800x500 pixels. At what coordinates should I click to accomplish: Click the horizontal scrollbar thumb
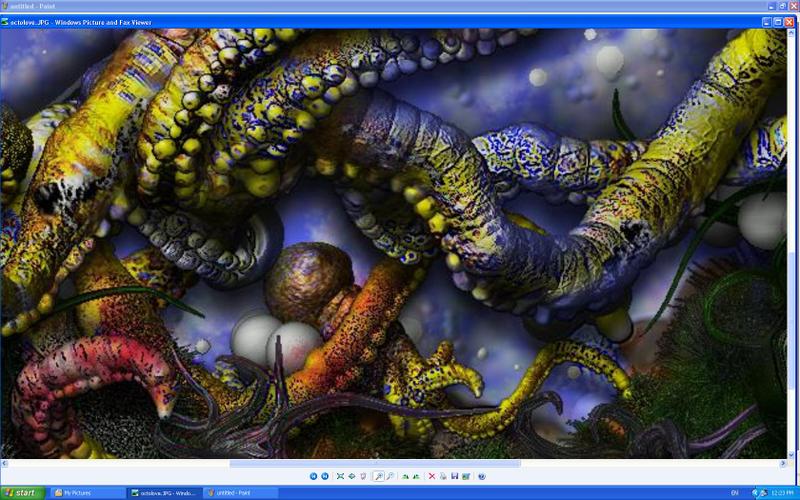375,463
